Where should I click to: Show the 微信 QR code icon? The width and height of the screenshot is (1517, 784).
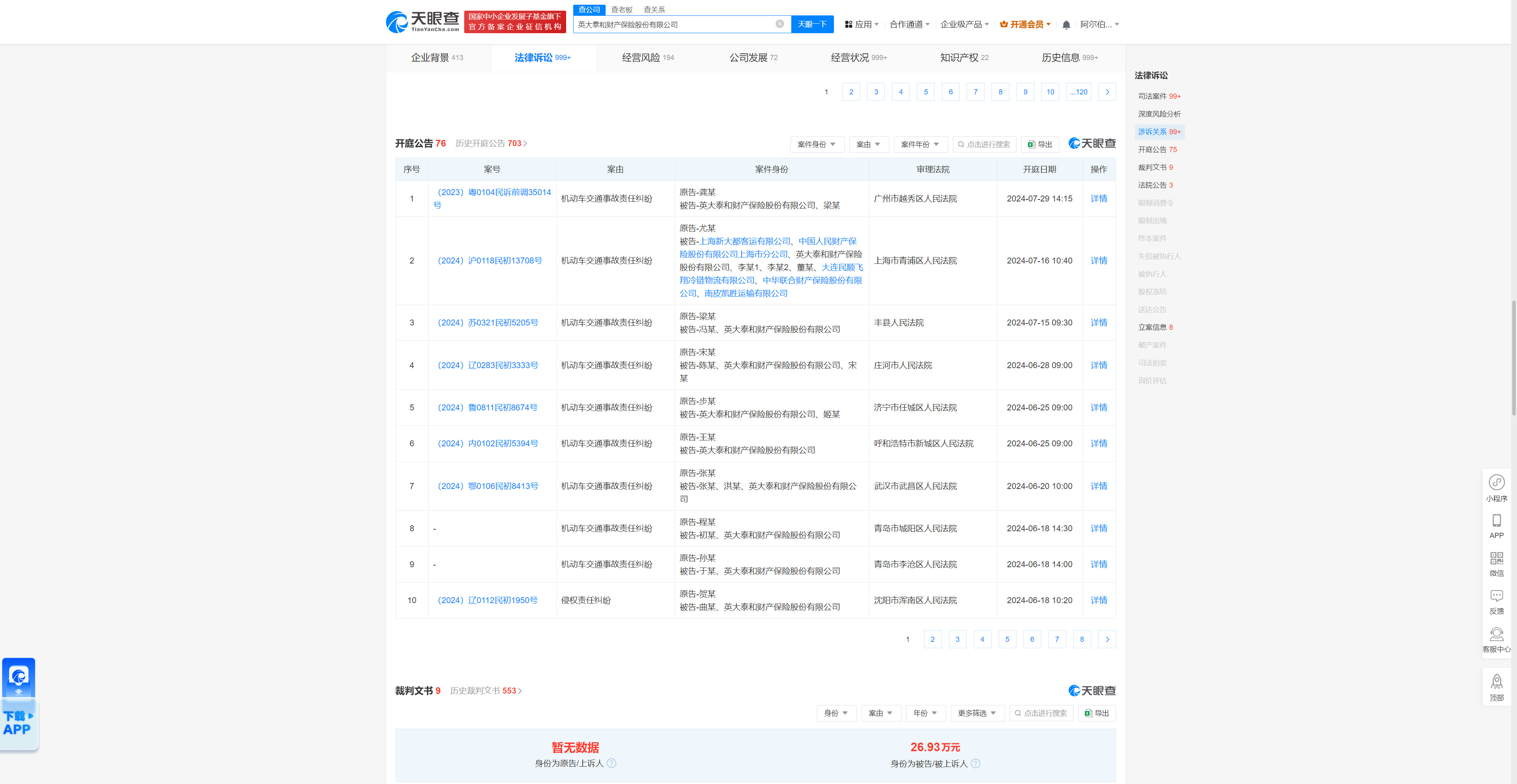pos(1496,564)
